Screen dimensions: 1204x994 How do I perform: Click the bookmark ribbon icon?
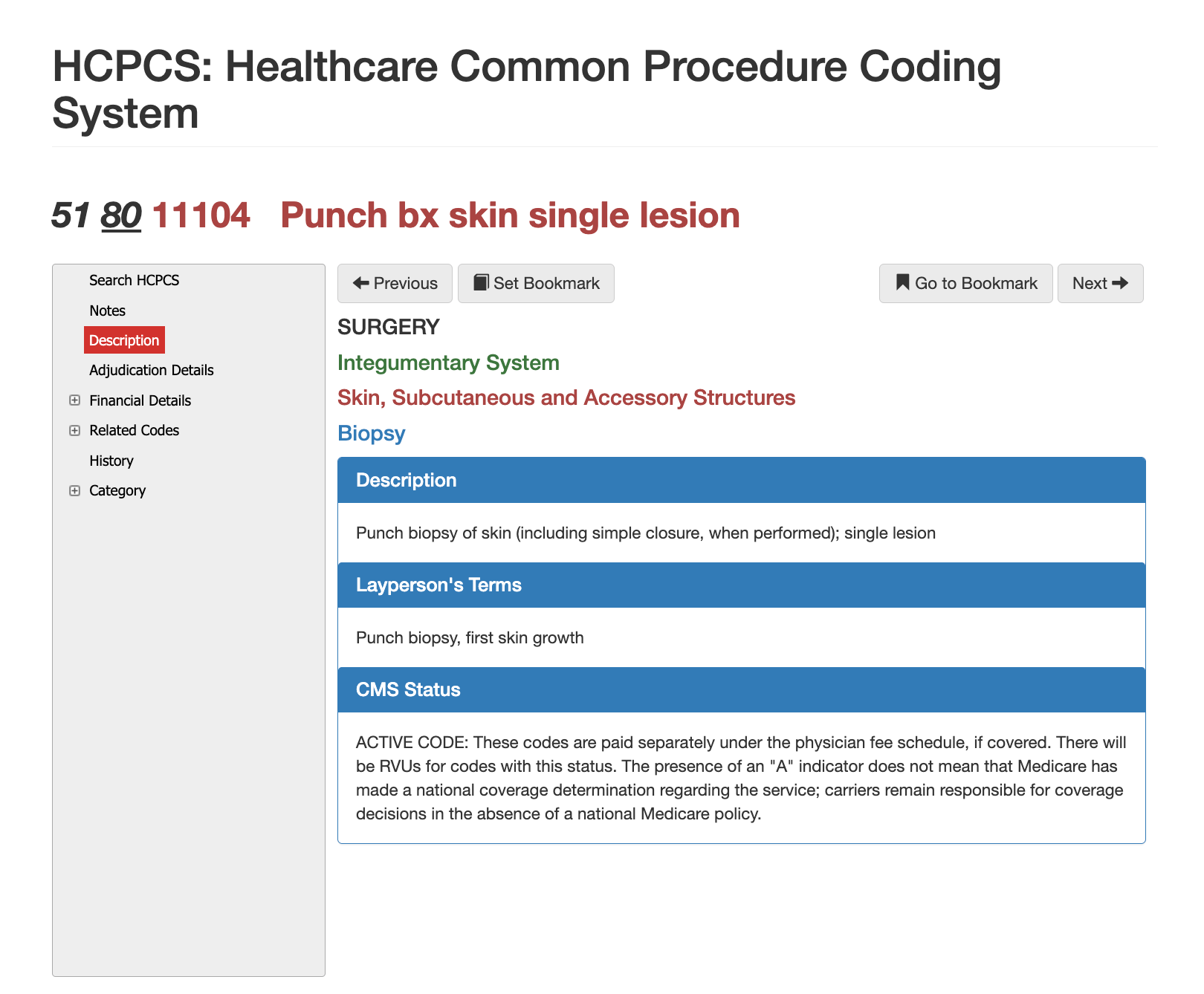902,283
